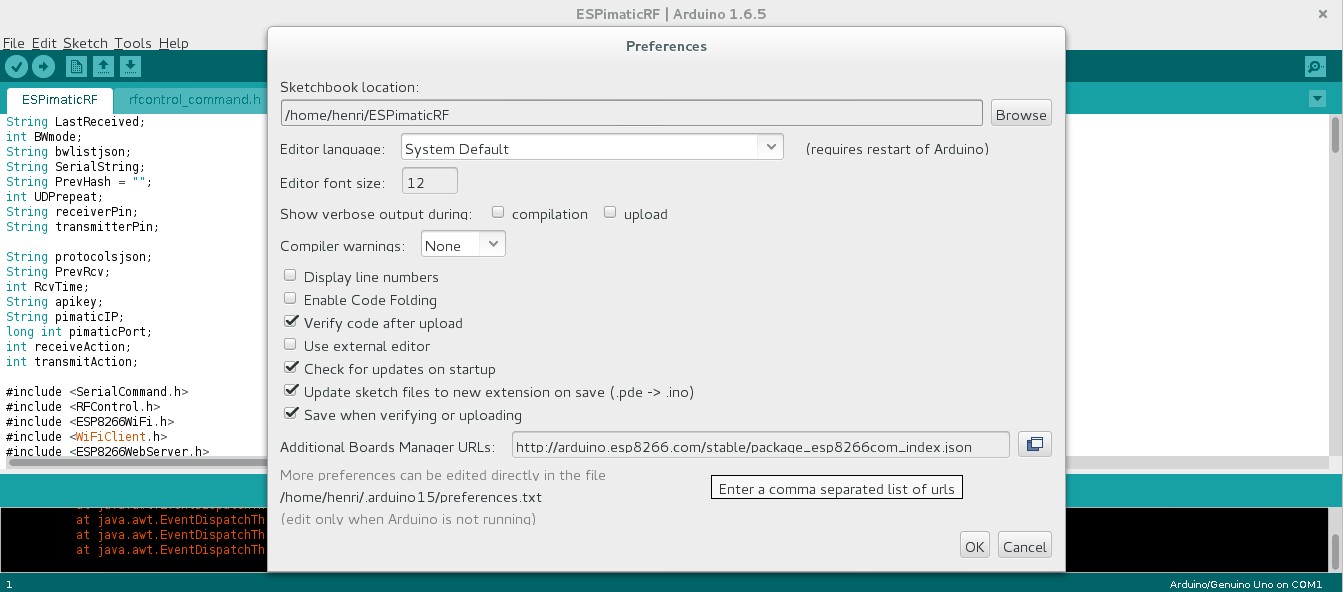Confirm preferences with the OK button

point(975,546)
